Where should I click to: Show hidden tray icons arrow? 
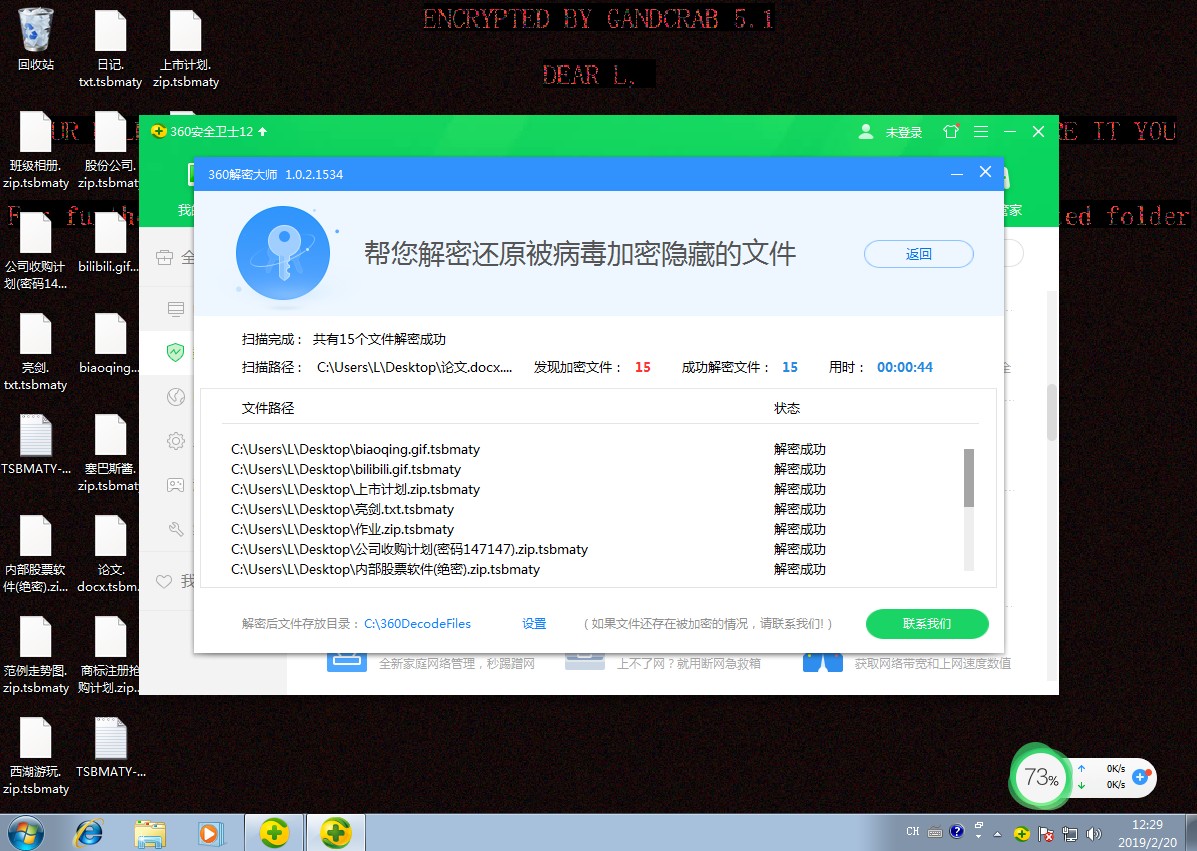click(x=997, y=834)
